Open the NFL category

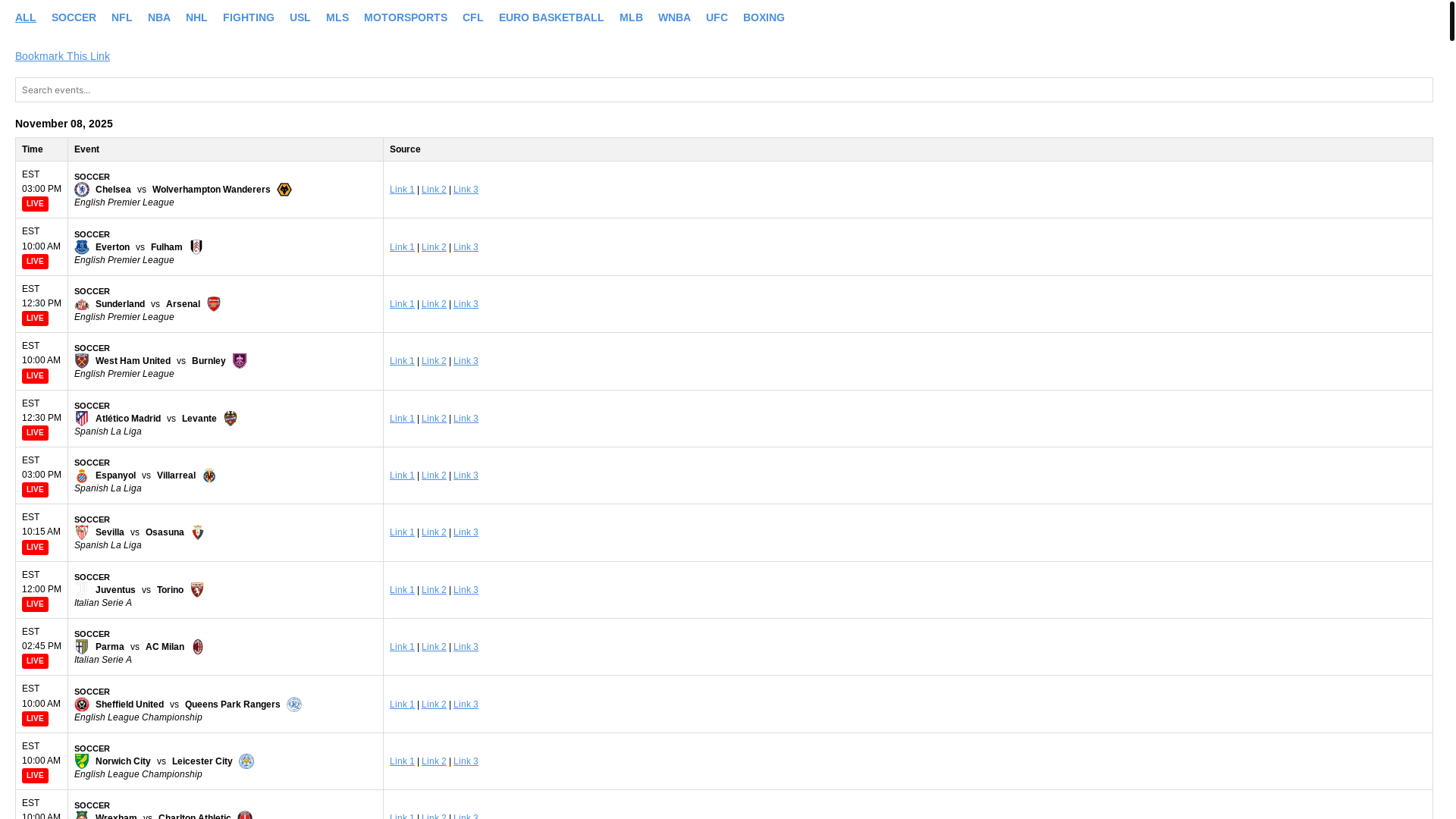click(x=121, y=17)
